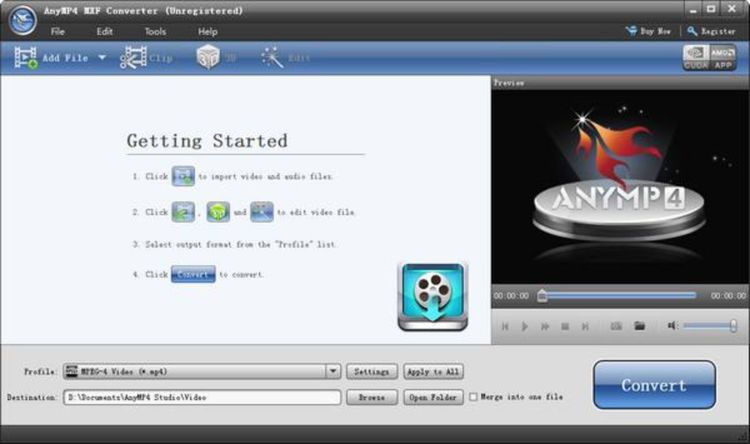Click the AnyMP4 application logo

(x=22, y=20)
